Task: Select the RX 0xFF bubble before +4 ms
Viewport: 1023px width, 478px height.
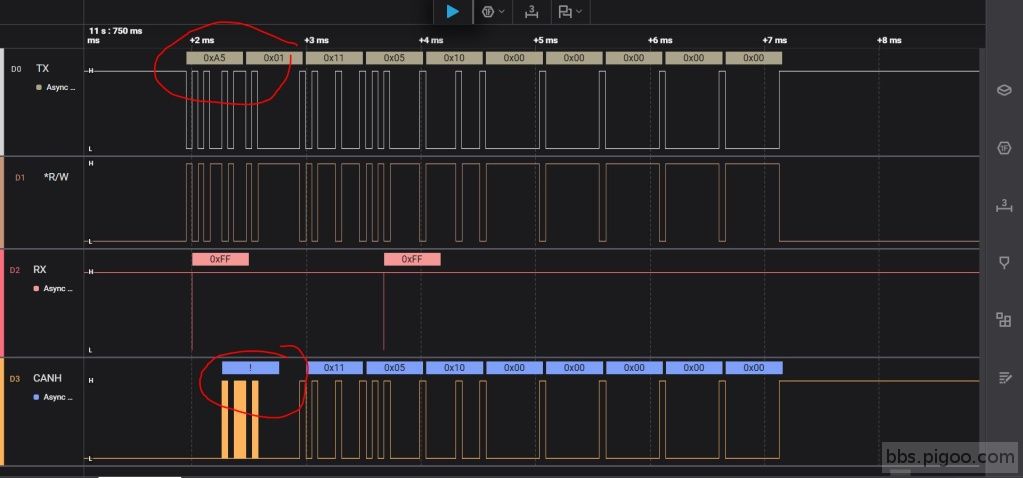Action: (x=412, y=260)
